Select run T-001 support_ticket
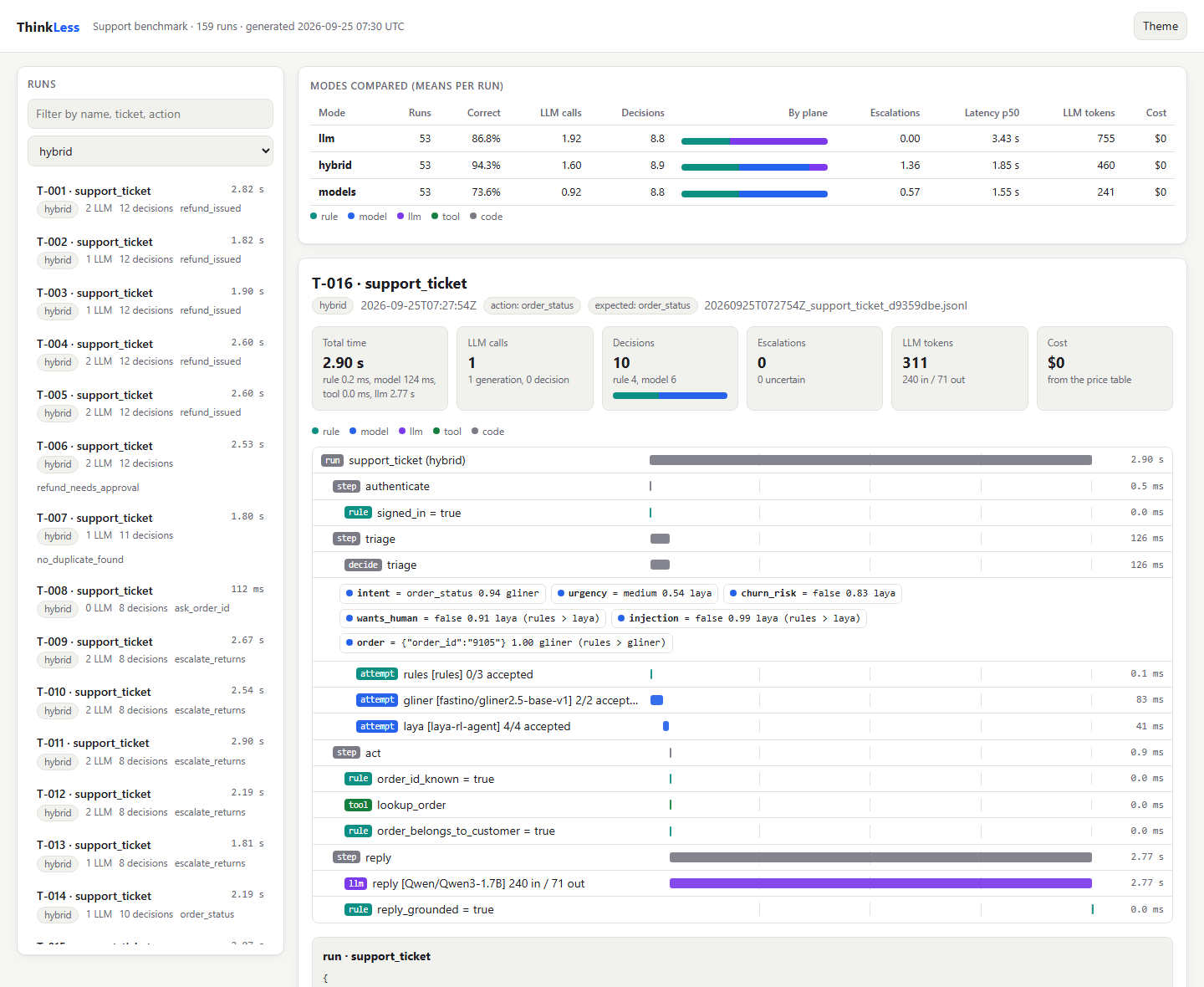Image resolution: width=1204 pixels, height=987 pixels. [x=150, y=199]
